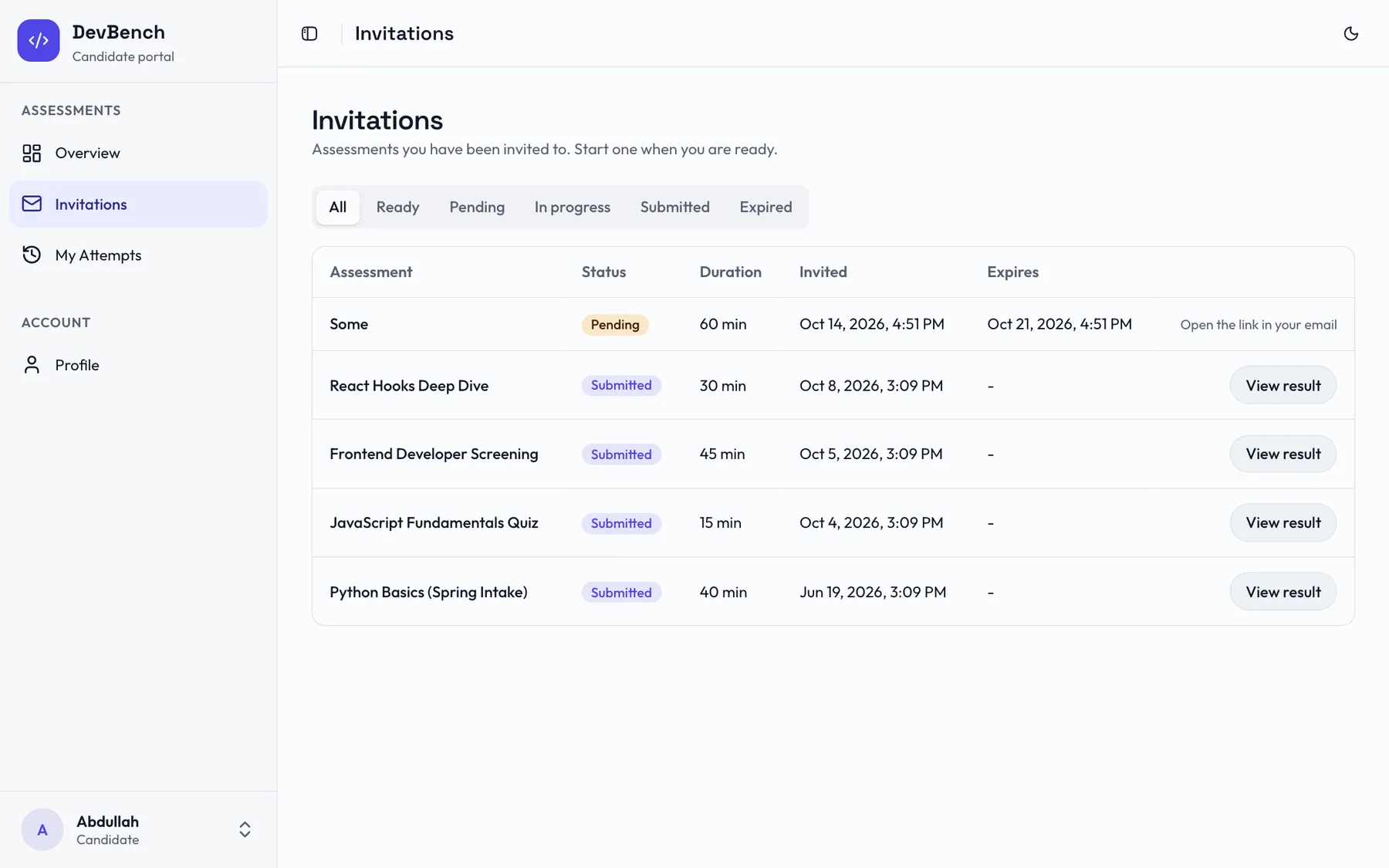The height and width of the screenshot is (868, 1389).
Task: View result for Frontend Developer Screening
Action: [1283, 454]
